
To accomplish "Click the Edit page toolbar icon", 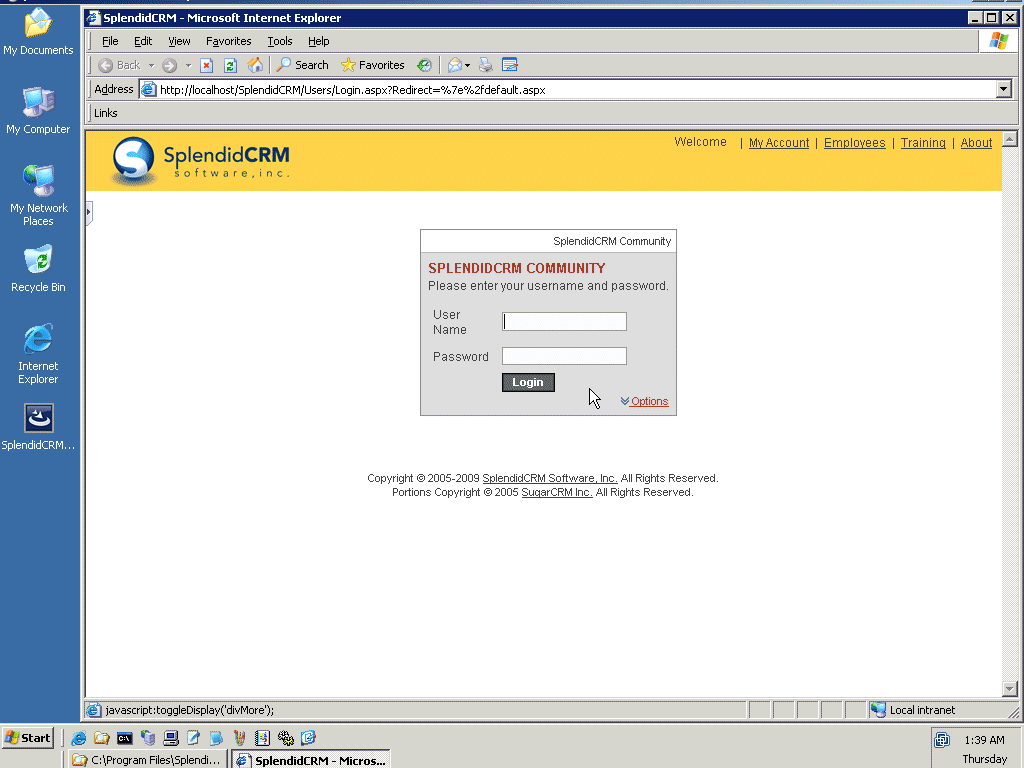I will point(510,65).
